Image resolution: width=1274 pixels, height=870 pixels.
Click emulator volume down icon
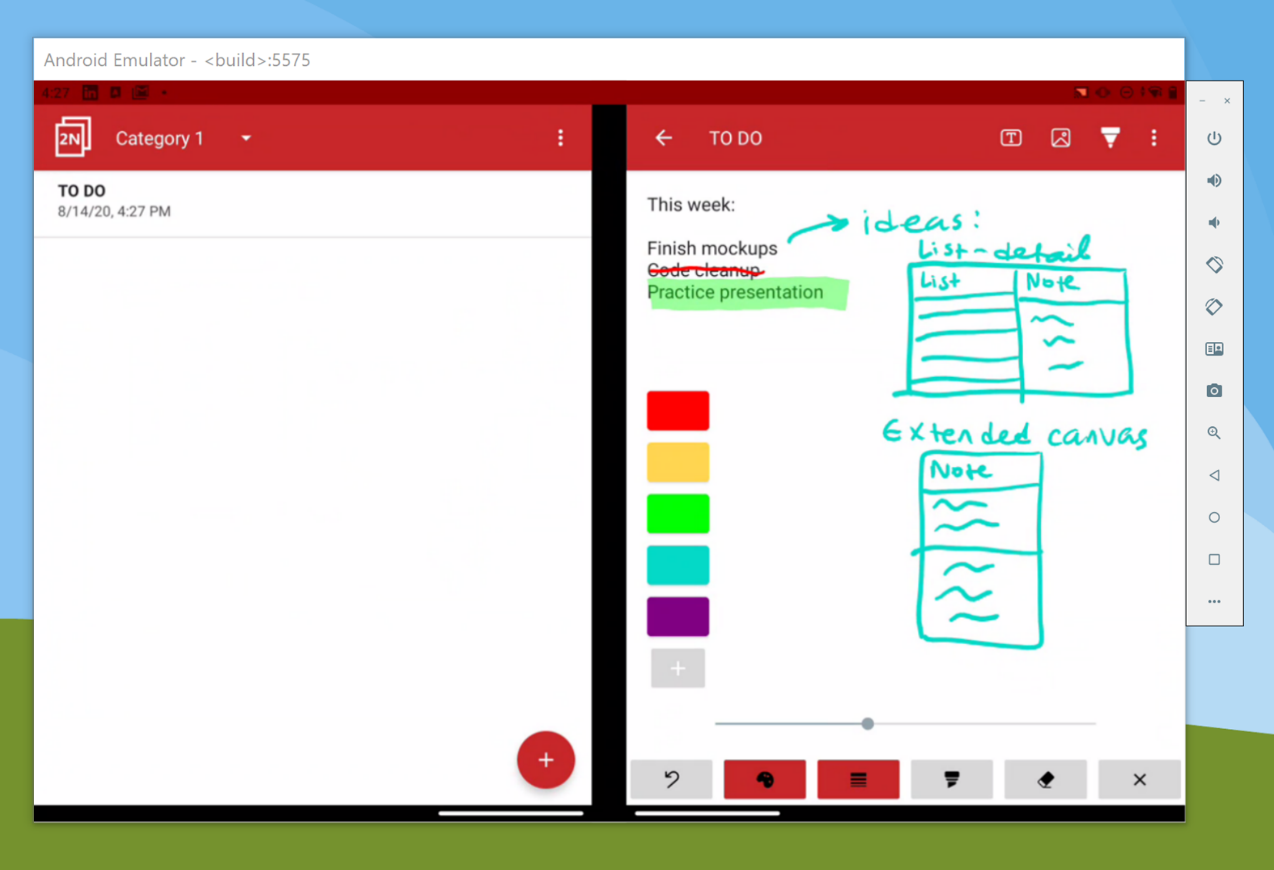(1214, 223)
